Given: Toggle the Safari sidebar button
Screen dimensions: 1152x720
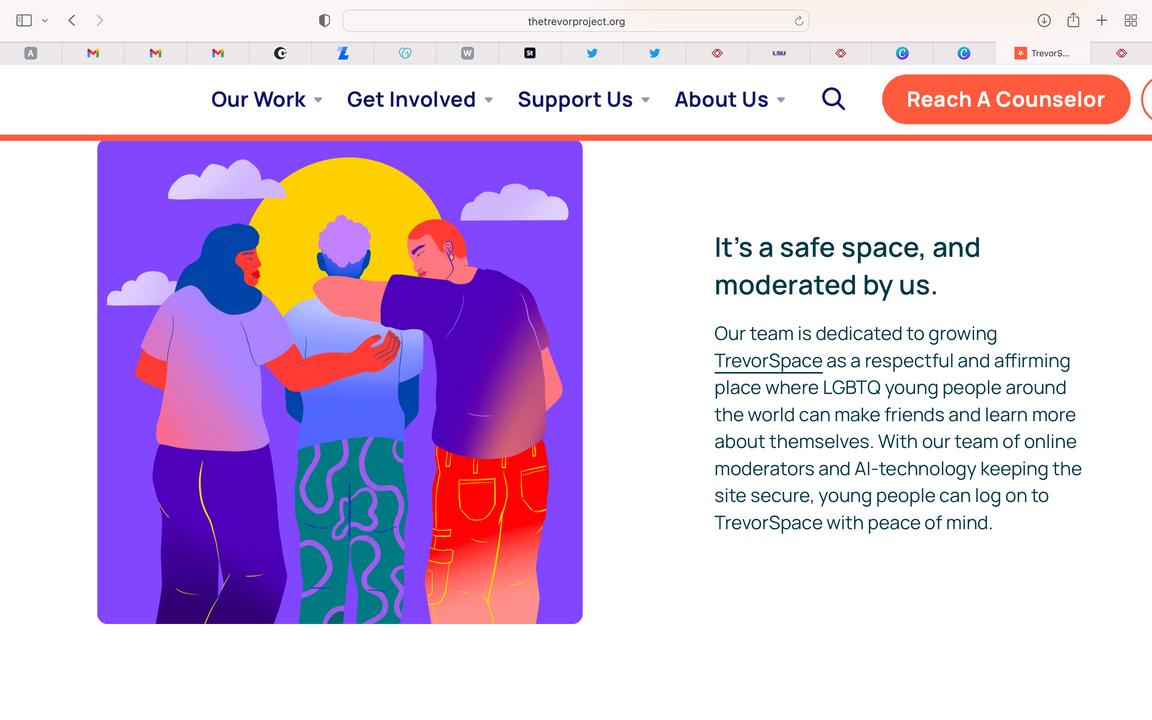Looking at the screenshot, I should pyautogui.click(x=24, y=21).
